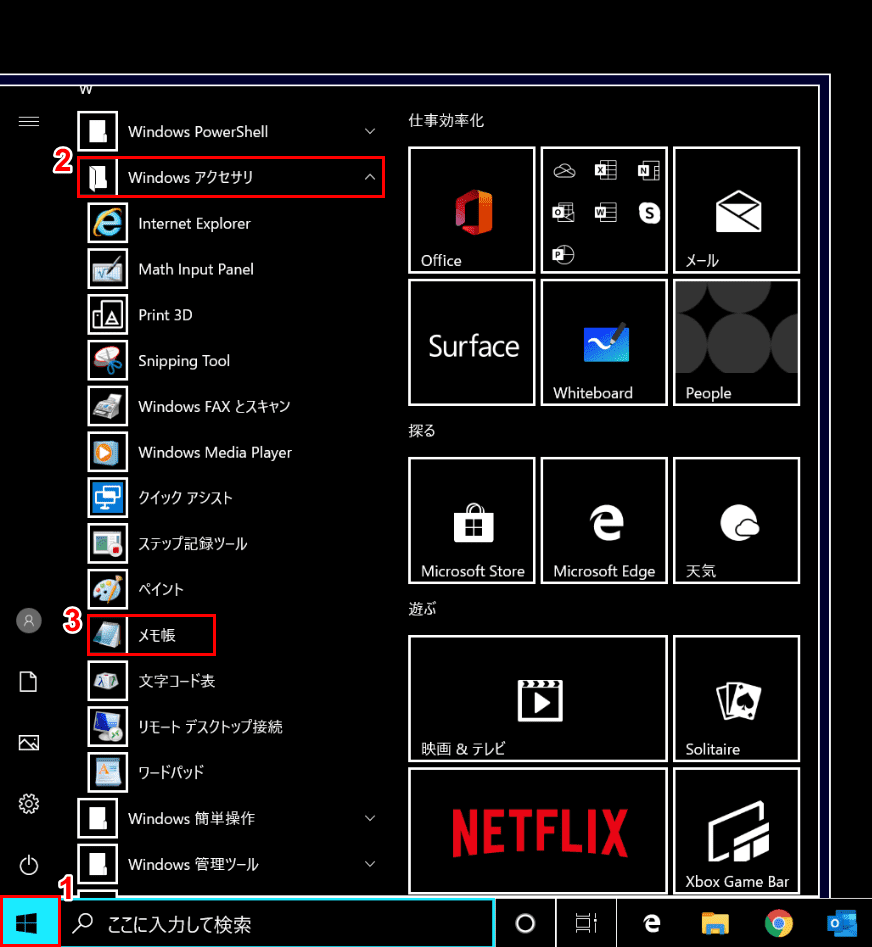872x947 pixels.
Task: Open メモ帳 (Notepad)
Action: [152, 635]
